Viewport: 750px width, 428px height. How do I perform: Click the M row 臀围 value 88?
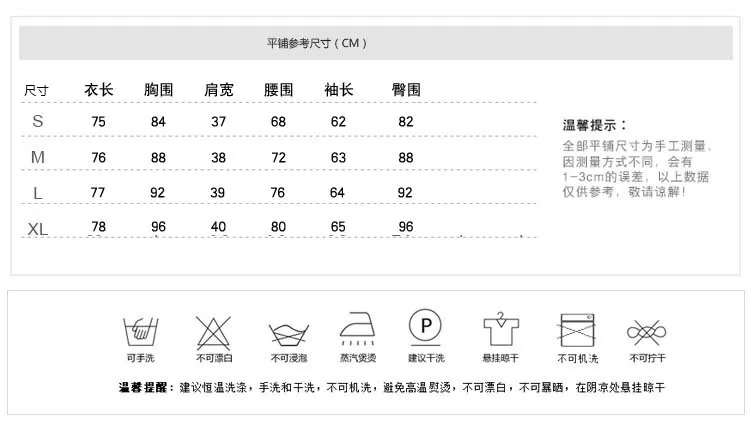pos(406,157)
